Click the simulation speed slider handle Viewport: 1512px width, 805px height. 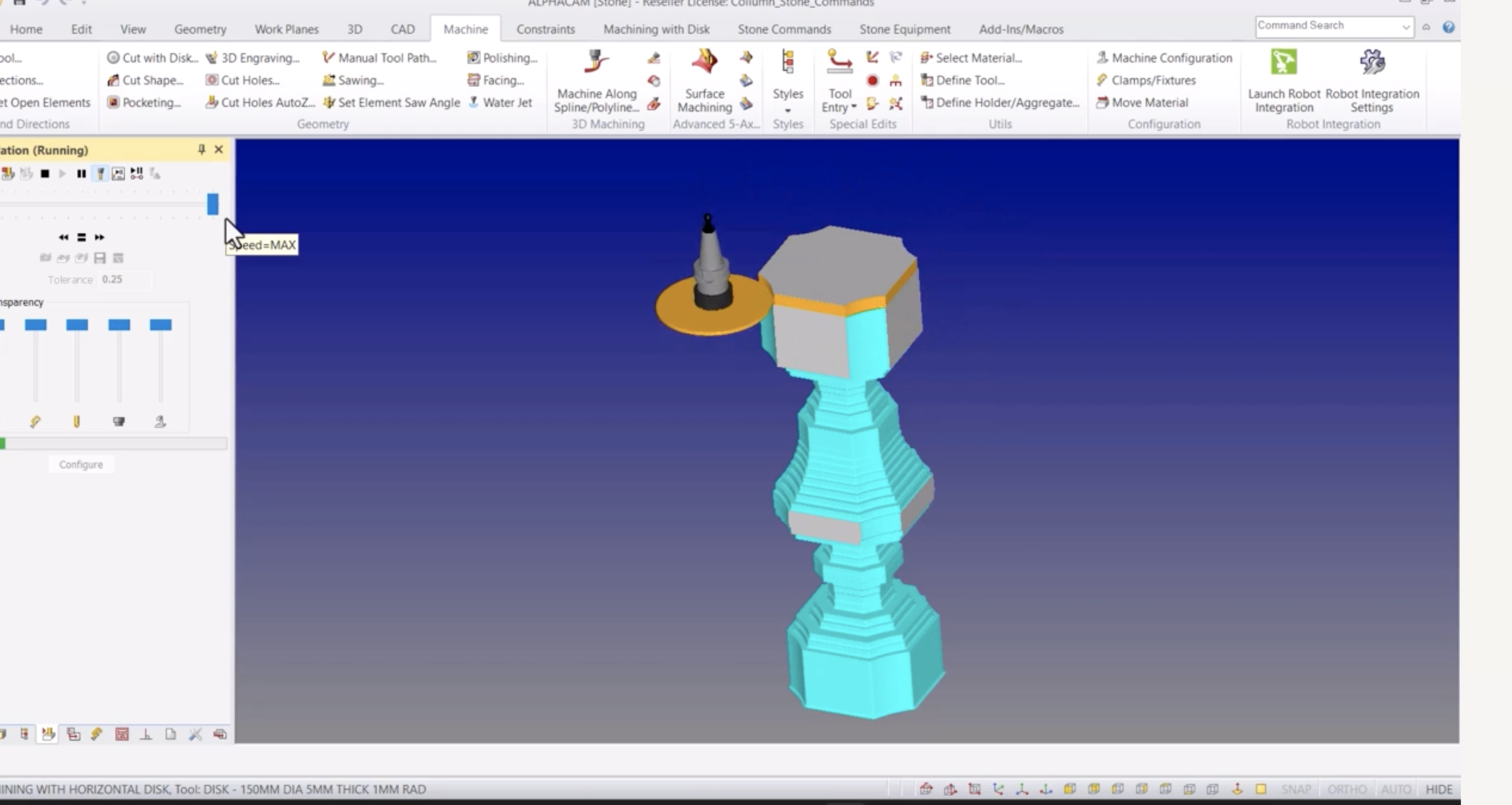[213, 204]
